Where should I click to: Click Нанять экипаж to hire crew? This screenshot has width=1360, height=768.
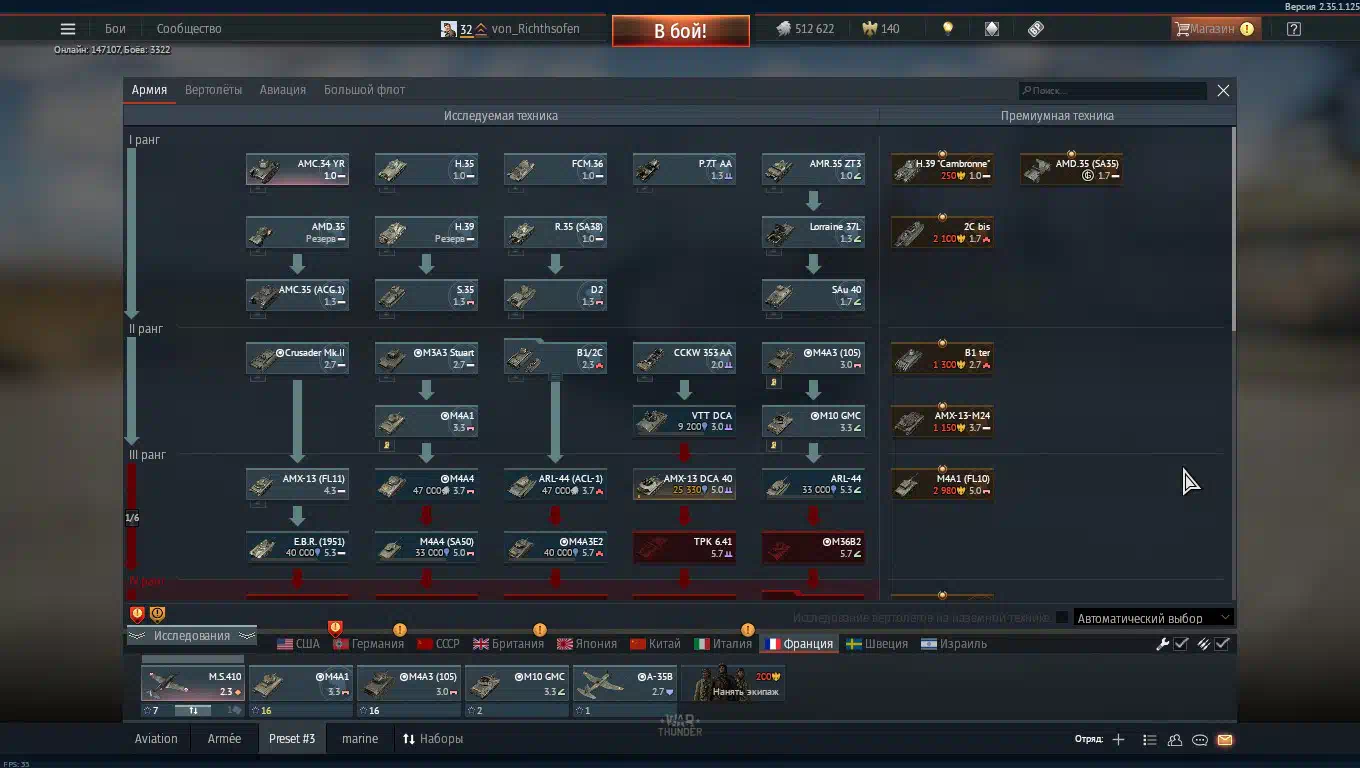pyautogui.click(x=733, y=684)
